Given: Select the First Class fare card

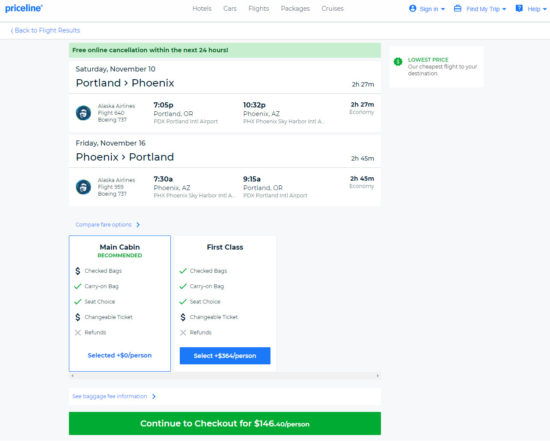Looking at the screenshot, I should [225, 303].
